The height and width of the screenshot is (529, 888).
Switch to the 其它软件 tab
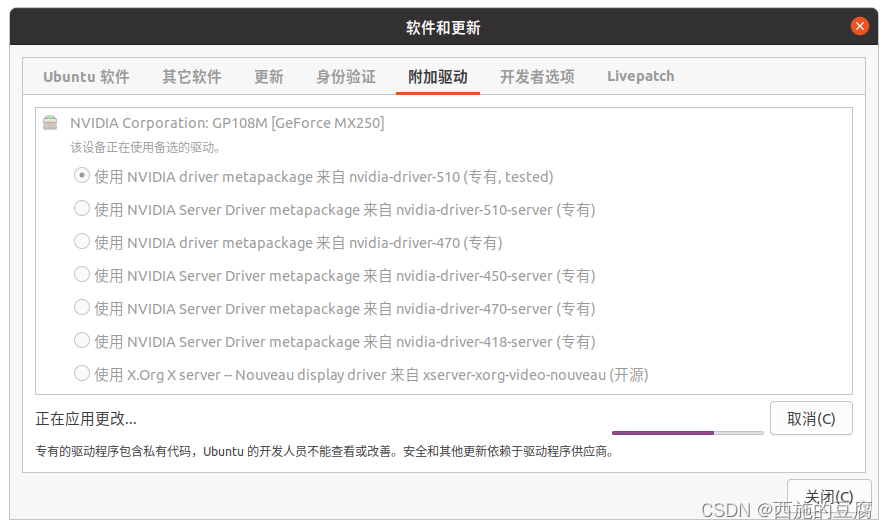(191, 76)
